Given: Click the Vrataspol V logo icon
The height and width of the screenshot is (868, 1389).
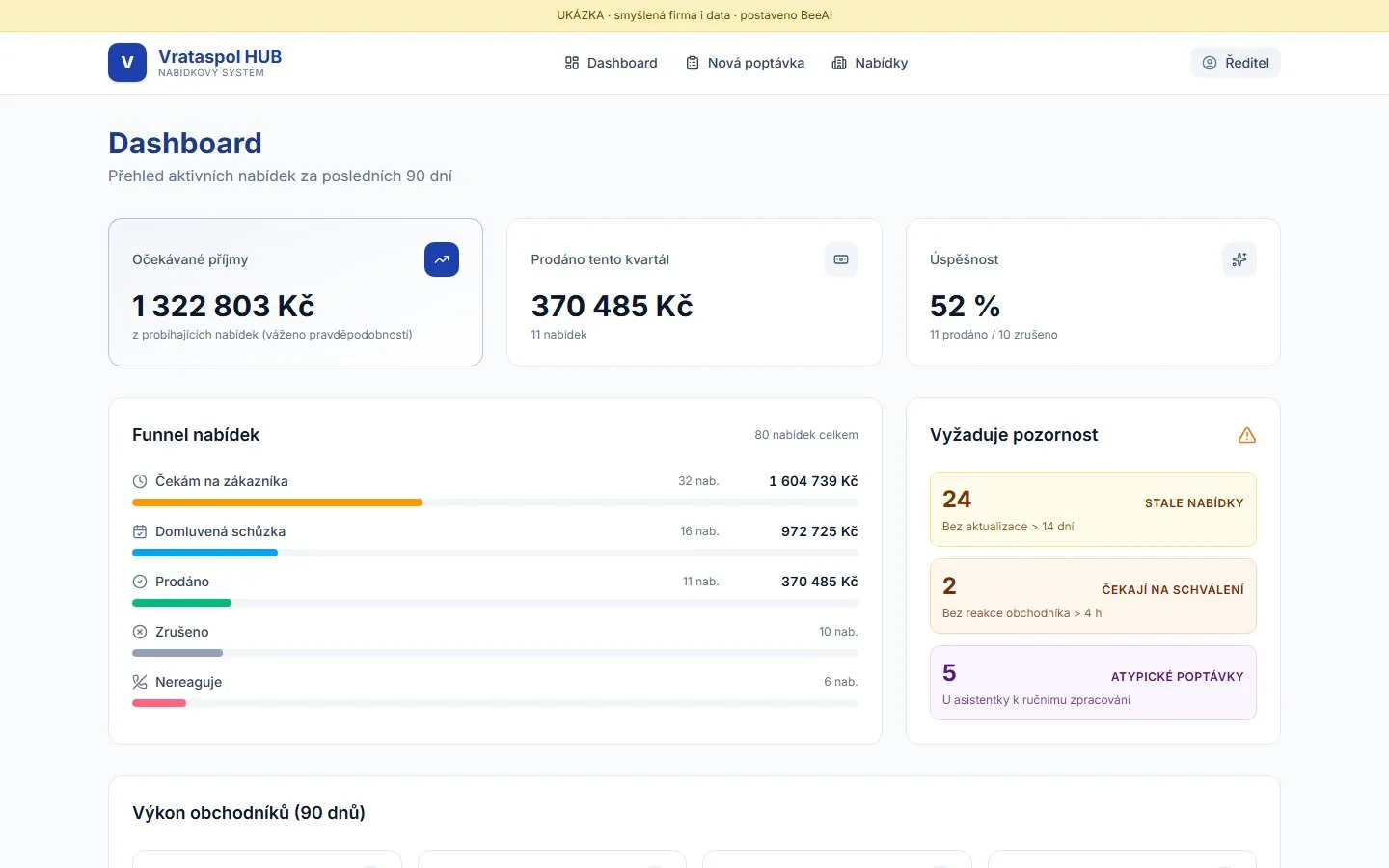Looking at the screenshot, I should (127, 63).
